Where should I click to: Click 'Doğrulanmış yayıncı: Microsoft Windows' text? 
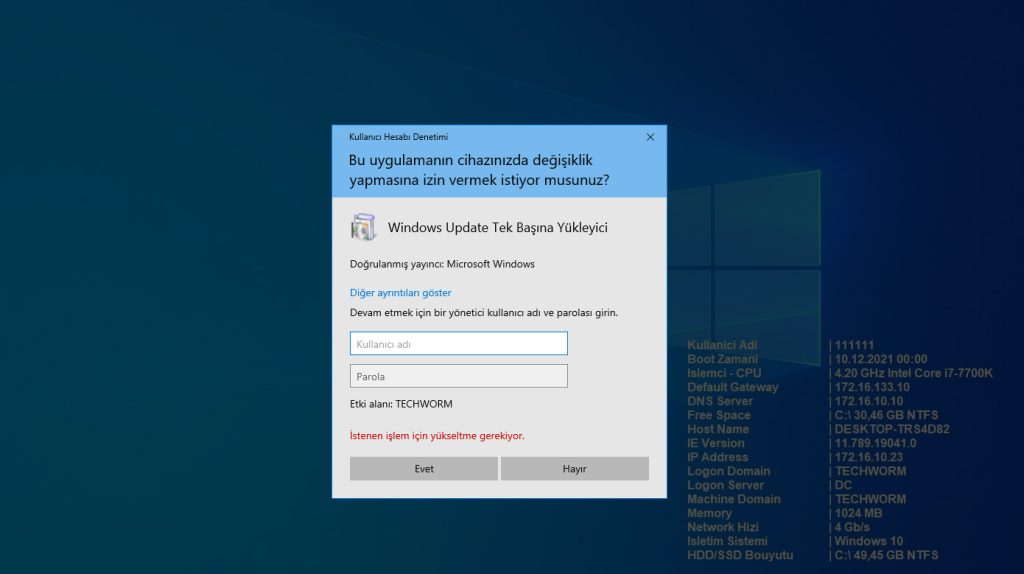pos(442,264)
